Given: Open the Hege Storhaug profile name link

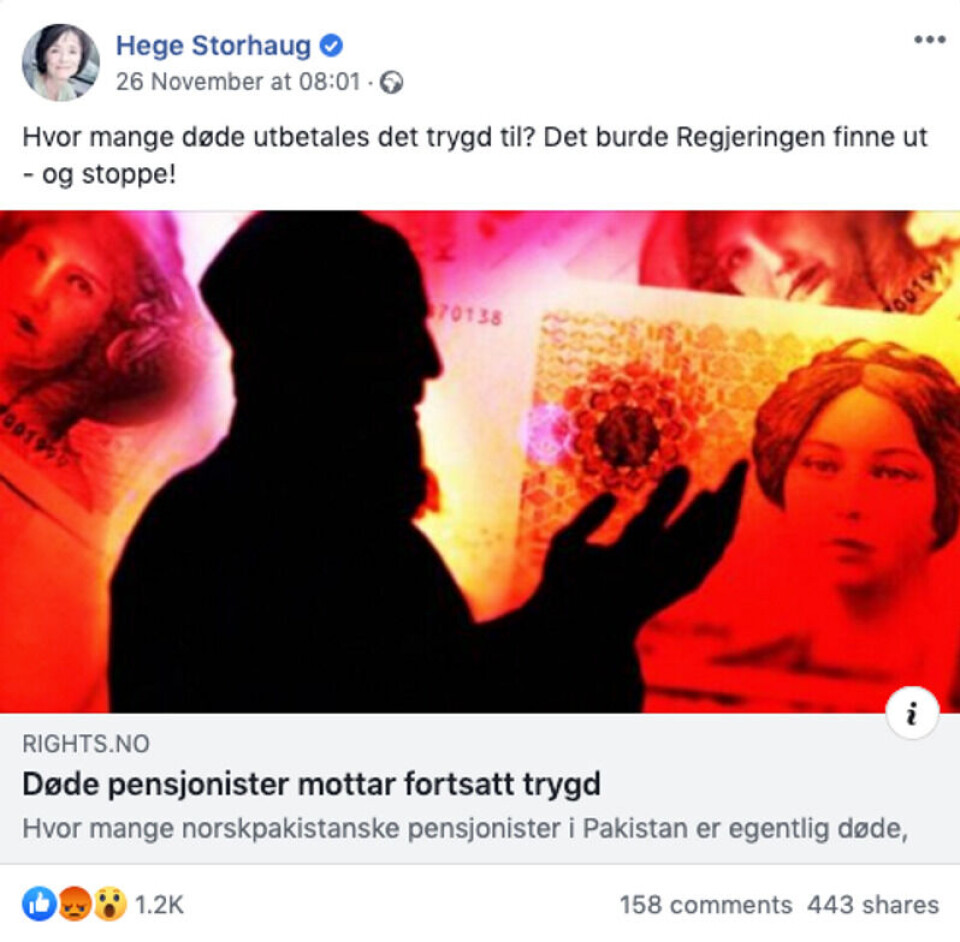Looking at the screenshot, I should (213, 46).
